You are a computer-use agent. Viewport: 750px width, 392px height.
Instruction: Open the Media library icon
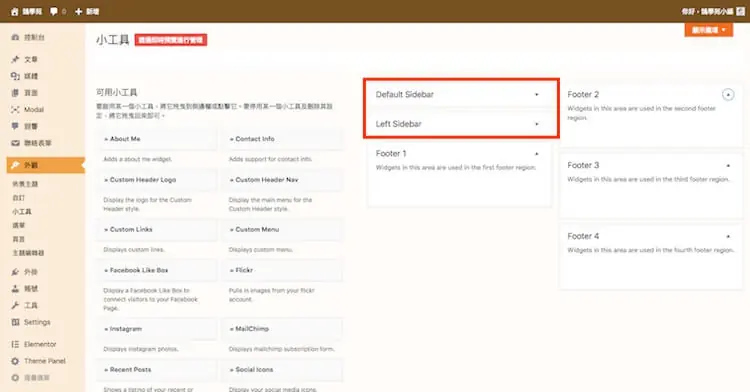(15, 76)
